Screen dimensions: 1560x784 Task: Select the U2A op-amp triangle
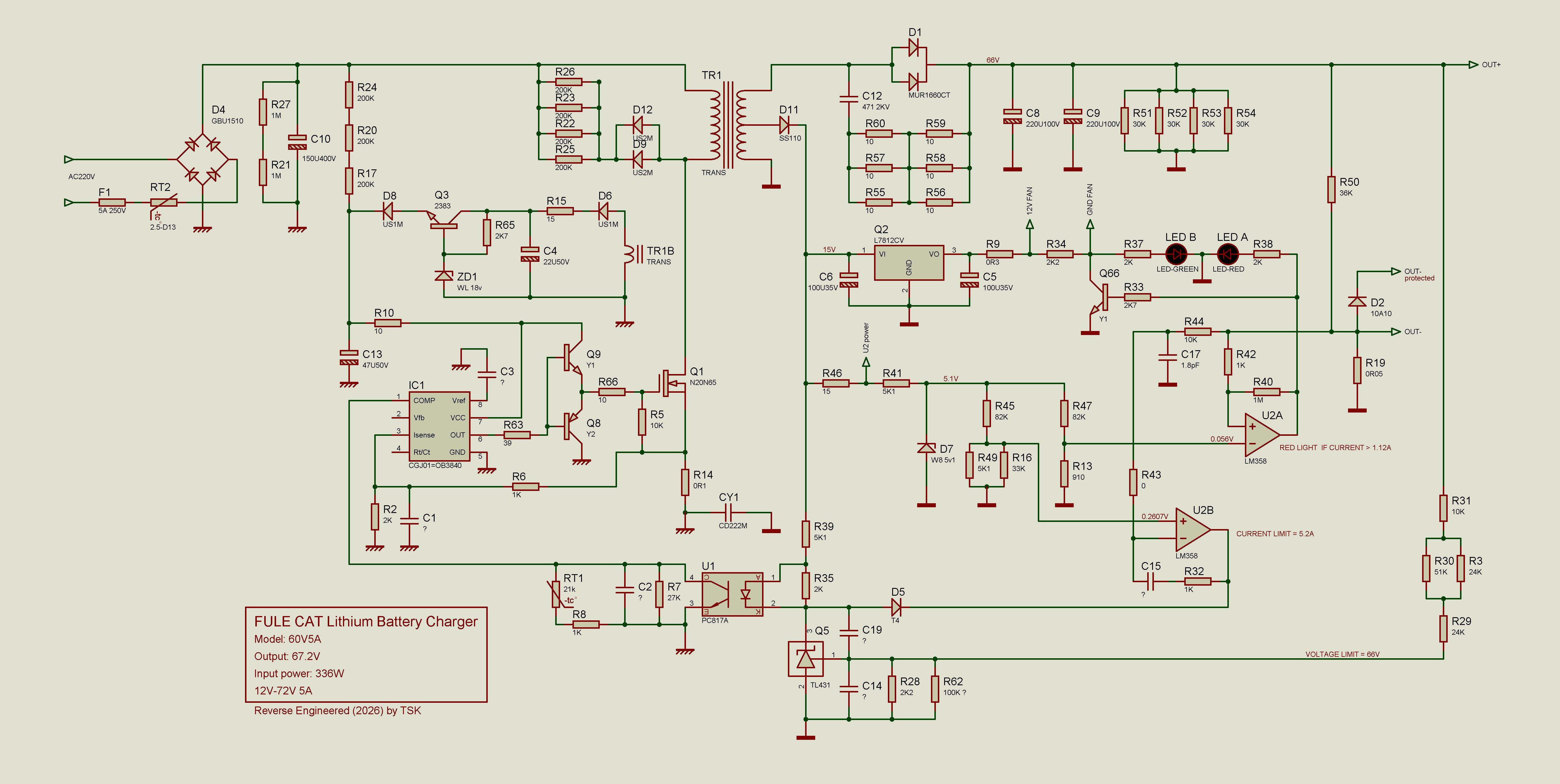point(1262,435)
